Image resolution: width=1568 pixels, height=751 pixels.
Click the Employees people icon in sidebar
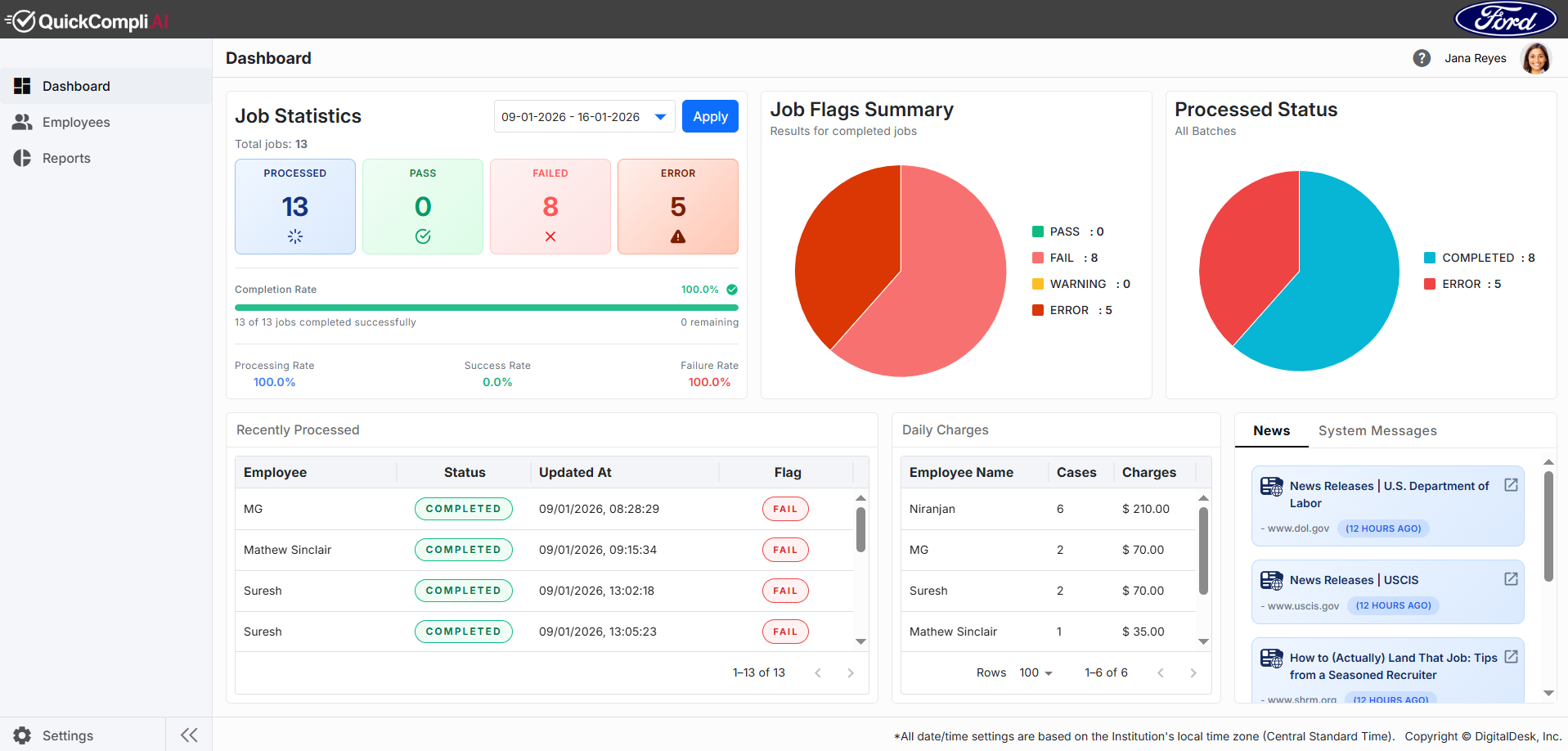[22, 122]
